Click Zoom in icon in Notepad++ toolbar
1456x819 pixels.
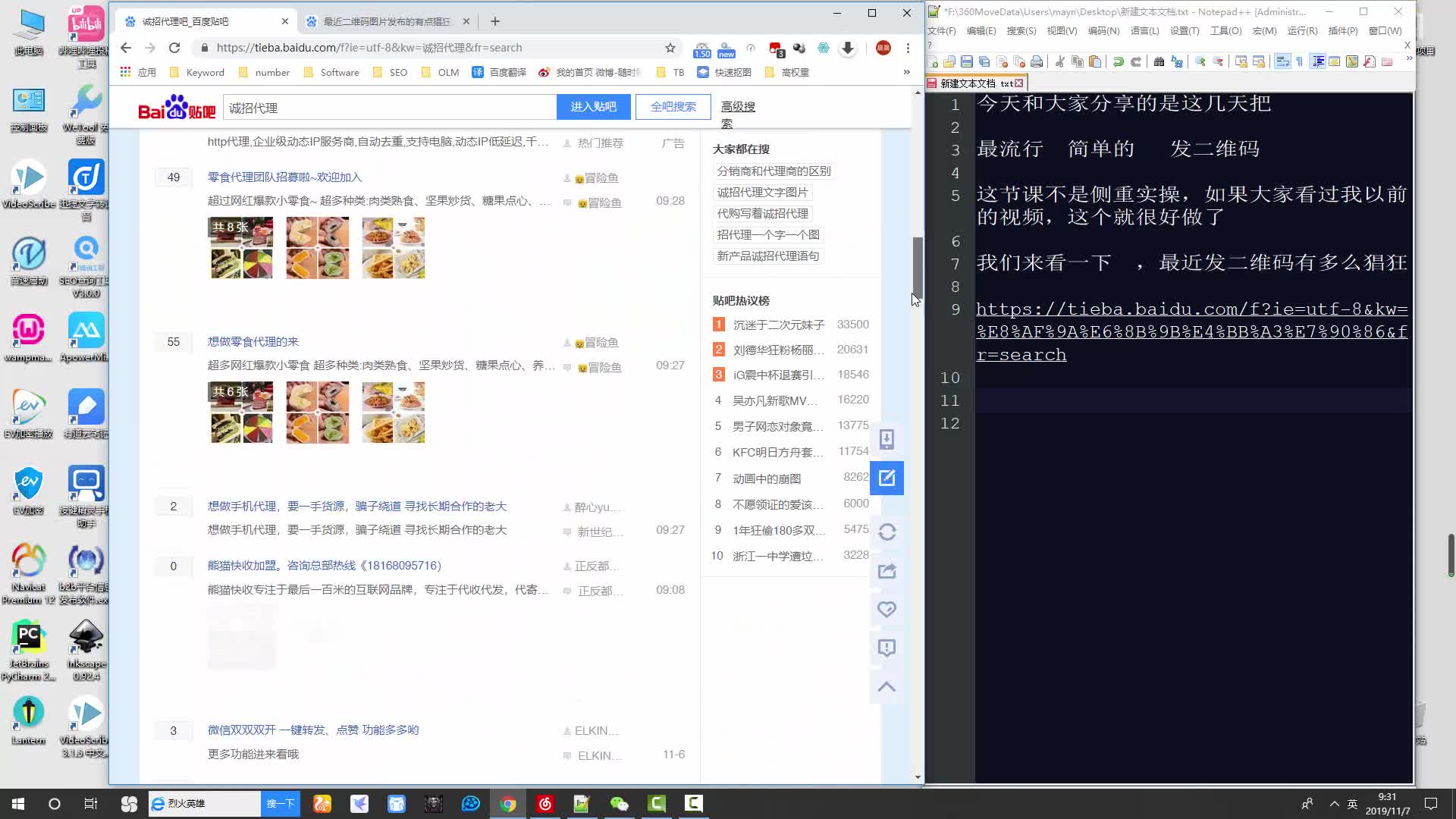(x=1200, y=61)
